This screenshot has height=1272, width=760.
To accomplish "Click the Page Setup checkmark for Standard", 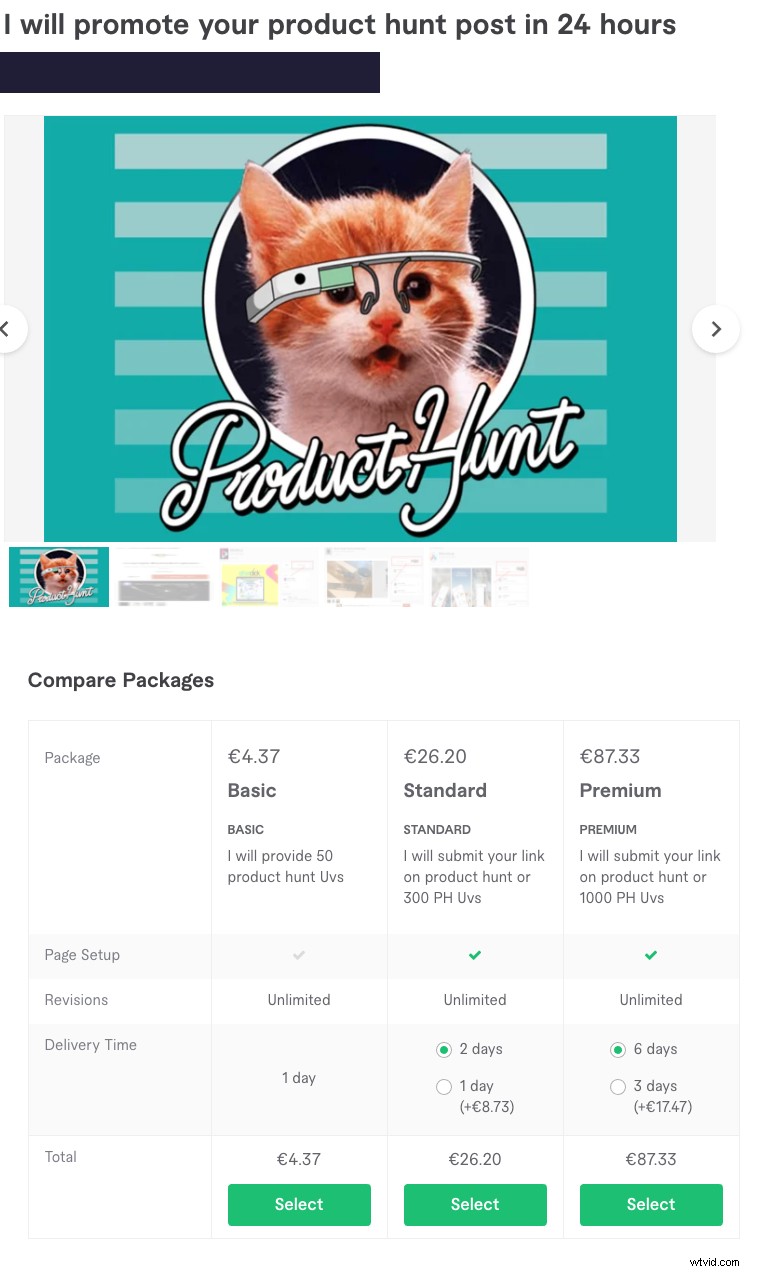I will click(x=475, y=955).
